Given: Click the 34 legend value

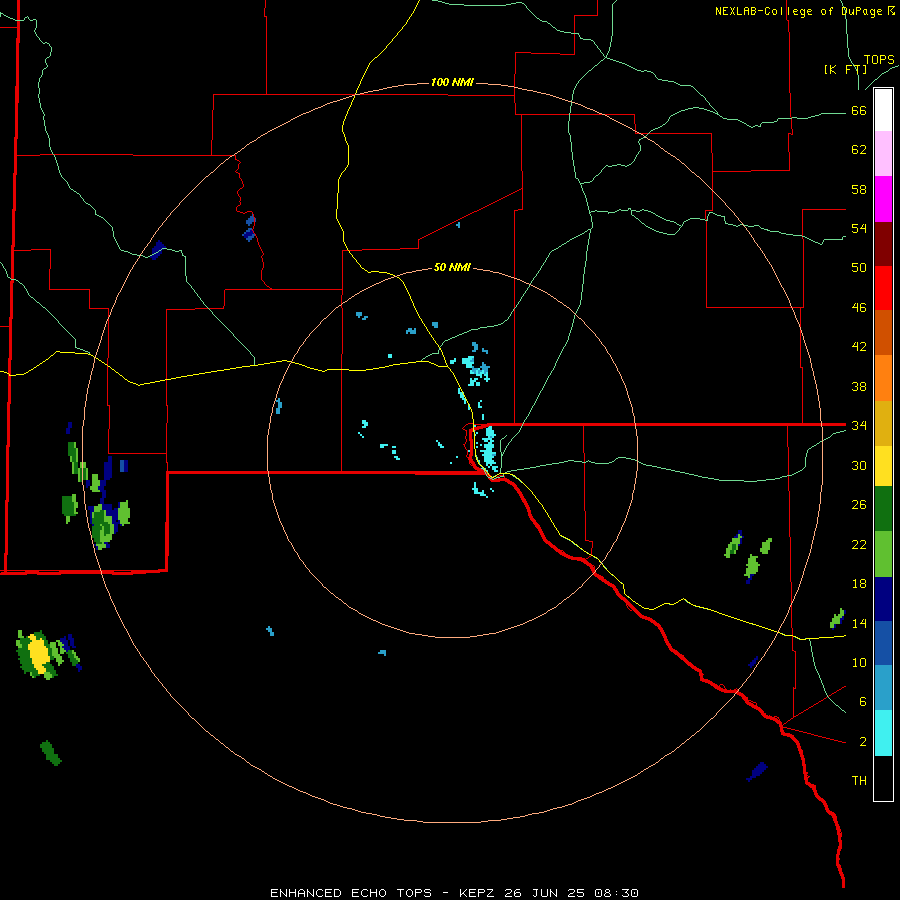Looking at the screenshot, I should point(859,426).
